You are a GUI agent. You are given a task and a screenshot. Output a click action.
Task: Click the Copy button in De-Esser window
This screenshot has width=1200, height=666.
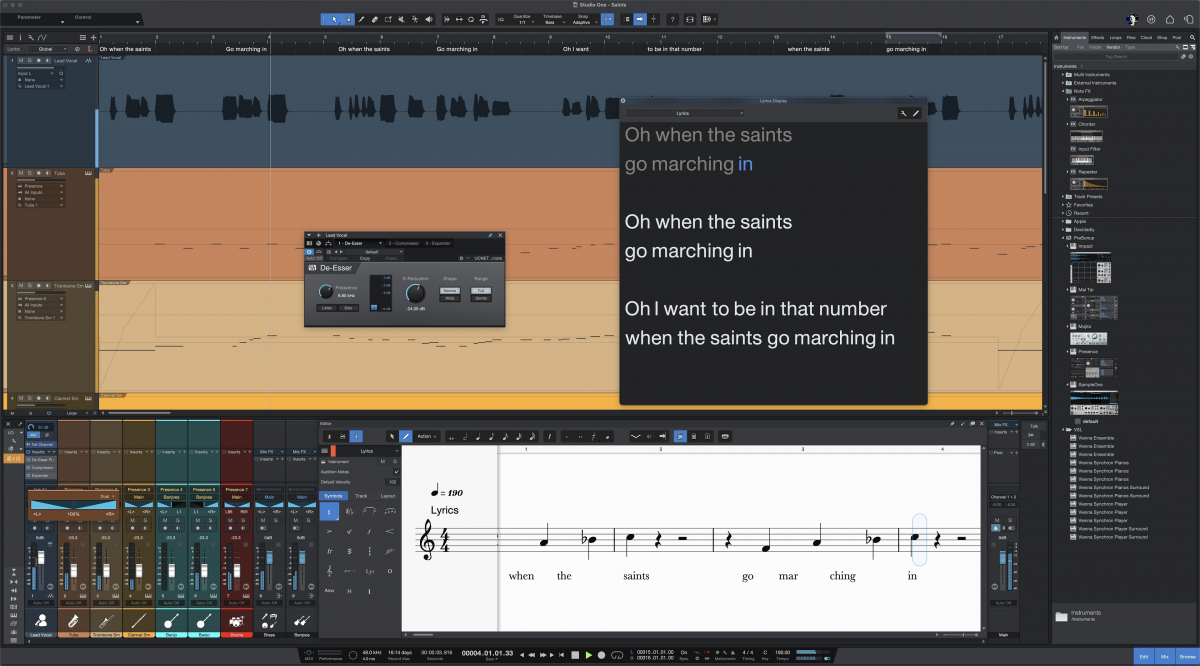tap(365, 258)
